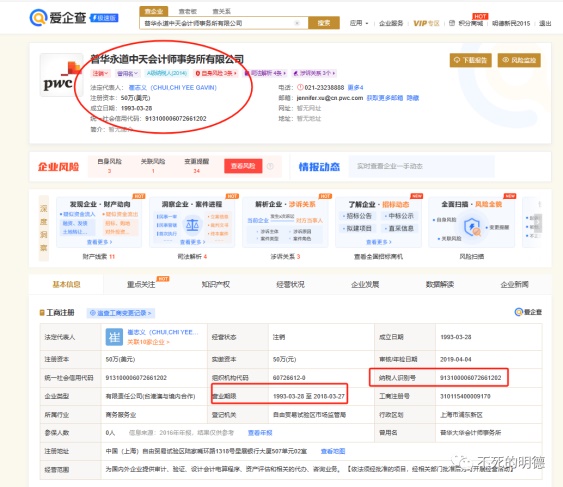
Task: Click the 查看年报 link
Action: pos(260,433)
